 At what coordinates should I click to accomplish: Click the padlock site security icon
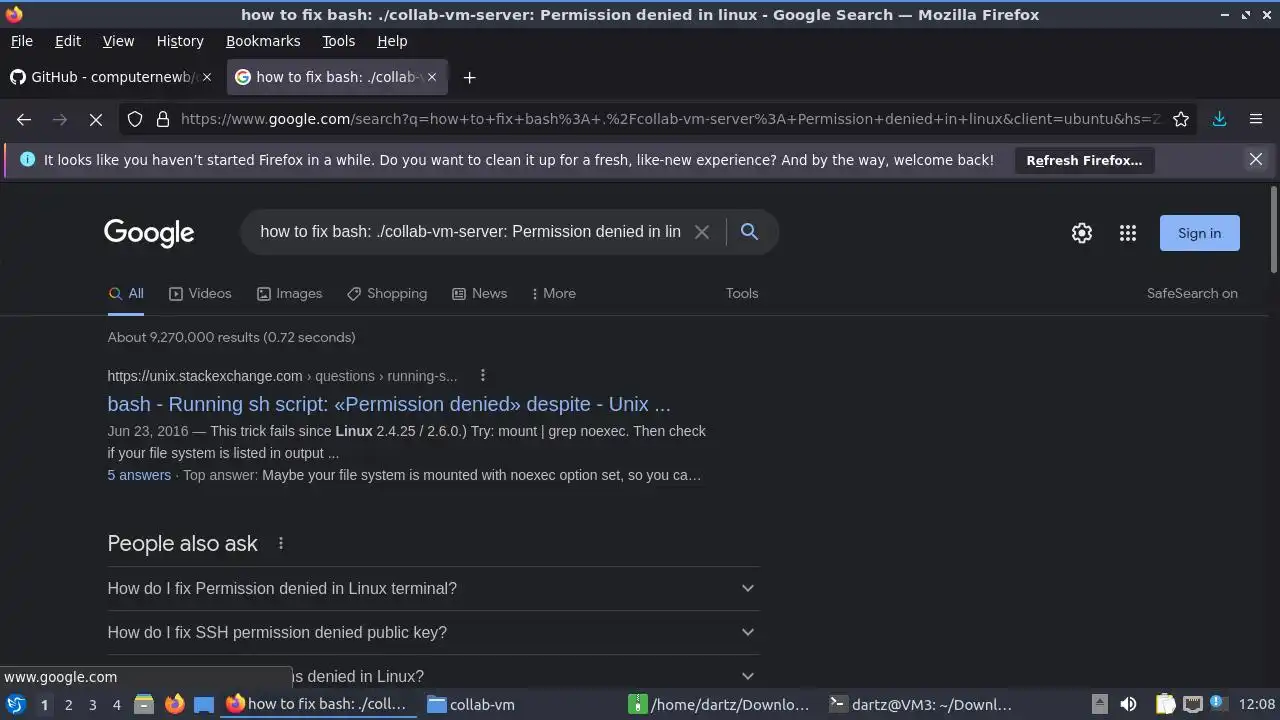[x=163, y=119]
